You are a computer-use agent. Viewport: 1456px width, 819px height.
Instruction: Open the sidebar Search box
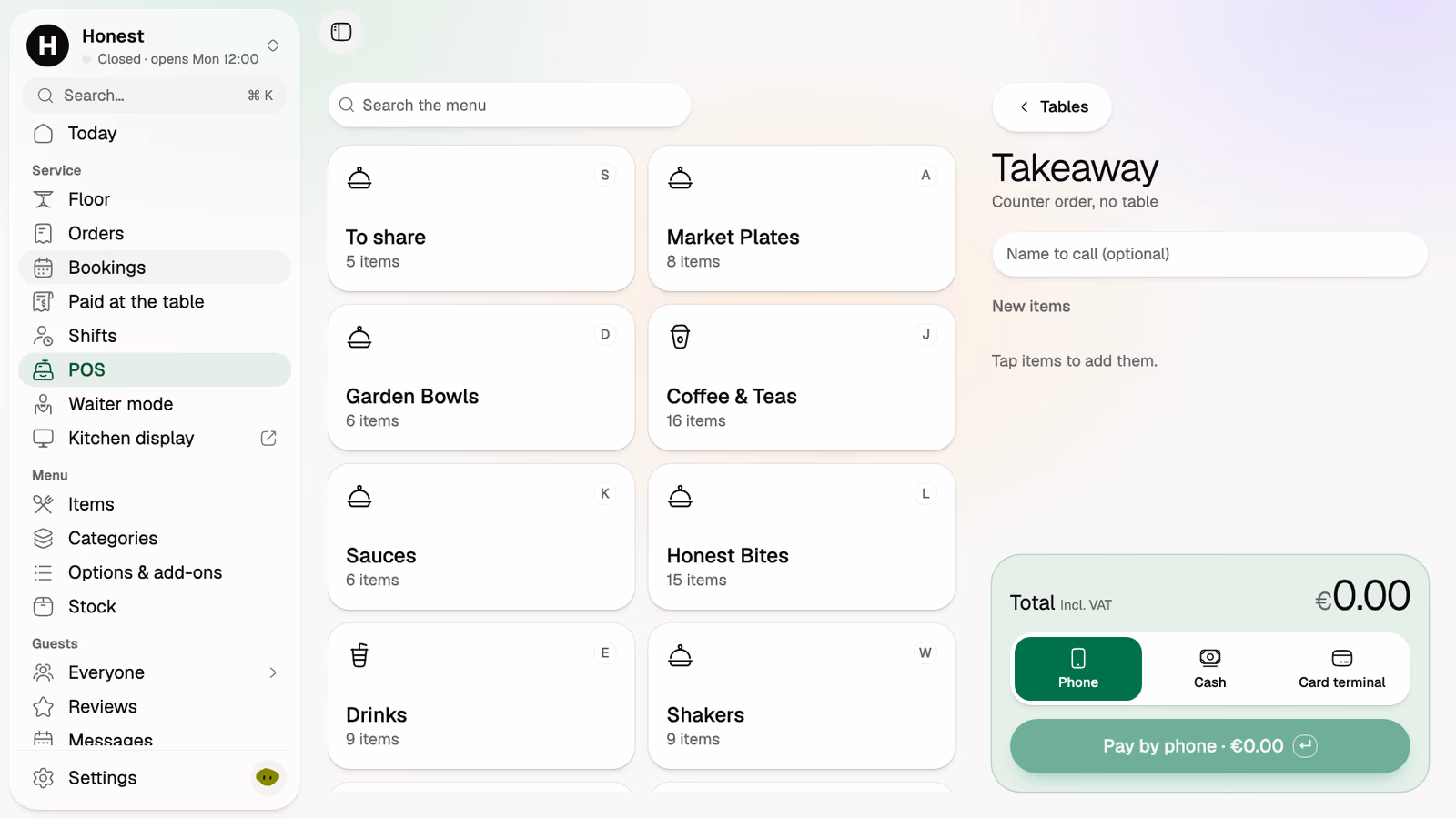click(x=155, y=96)
